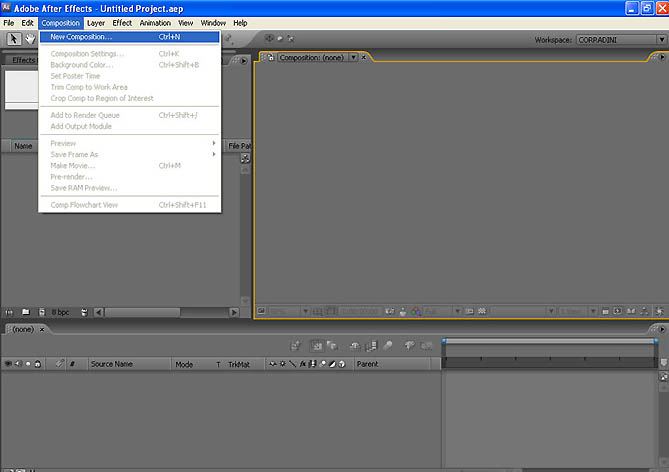Click the comp flowchart icon in viewer

click(x=644, y=311)
